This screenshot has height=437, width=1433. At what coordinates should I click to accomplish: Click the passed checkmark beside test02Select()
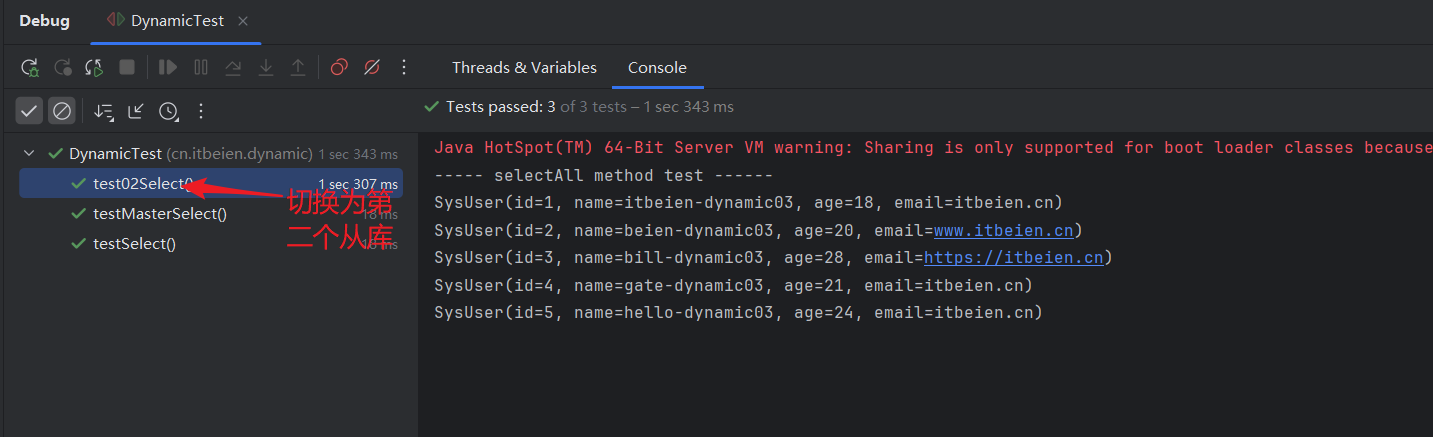coord(78,184)
